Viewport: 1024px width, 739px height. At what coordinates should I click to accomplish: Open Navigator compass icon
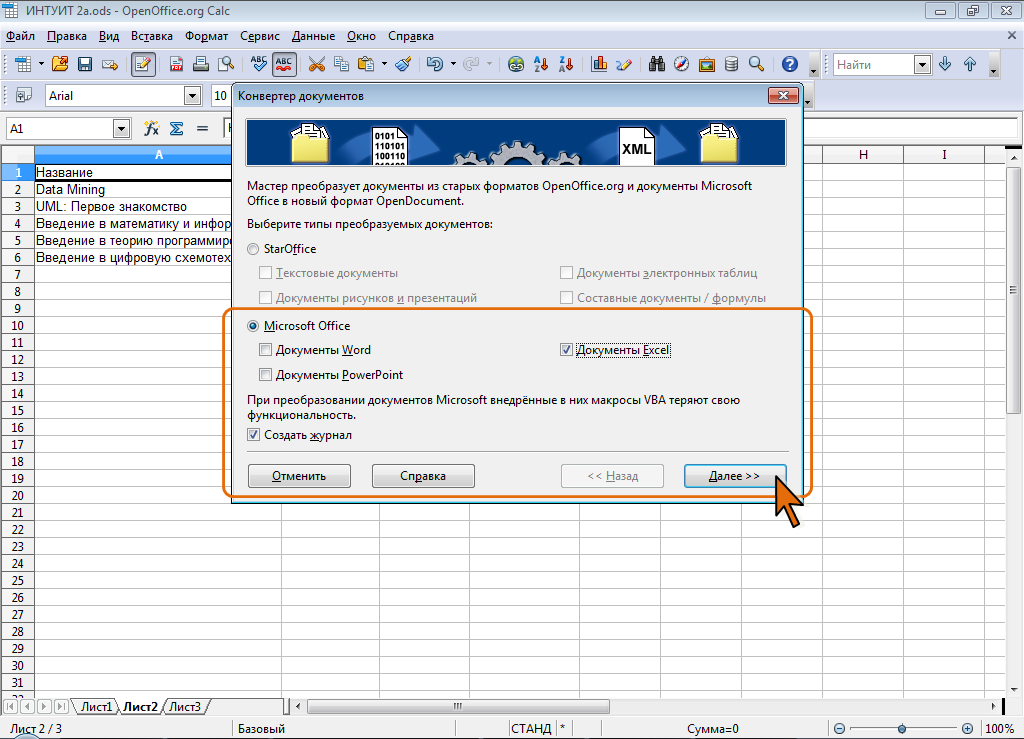coord(682,64)
